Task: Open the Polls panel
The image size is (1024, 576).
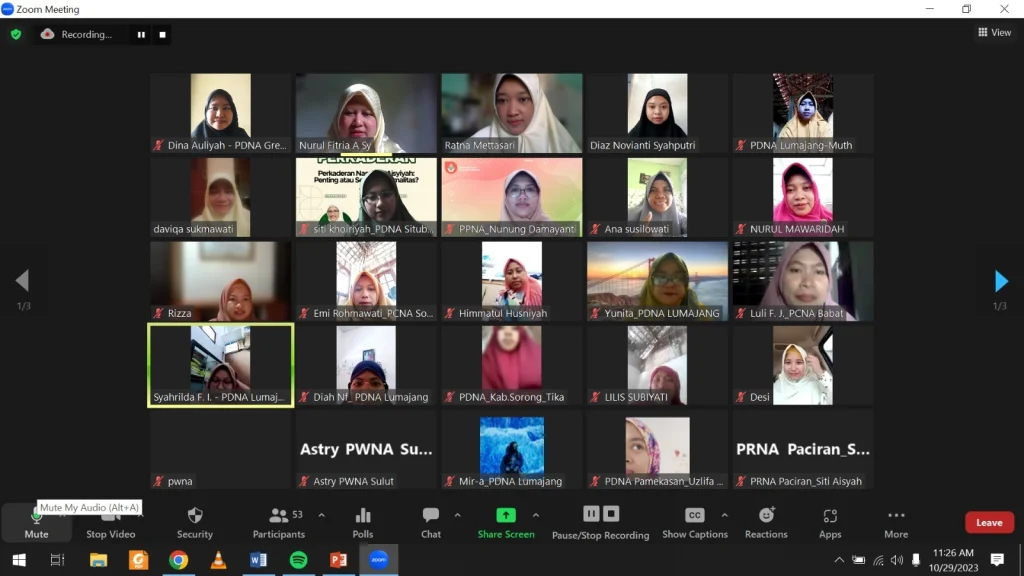Action: point(362,522)
